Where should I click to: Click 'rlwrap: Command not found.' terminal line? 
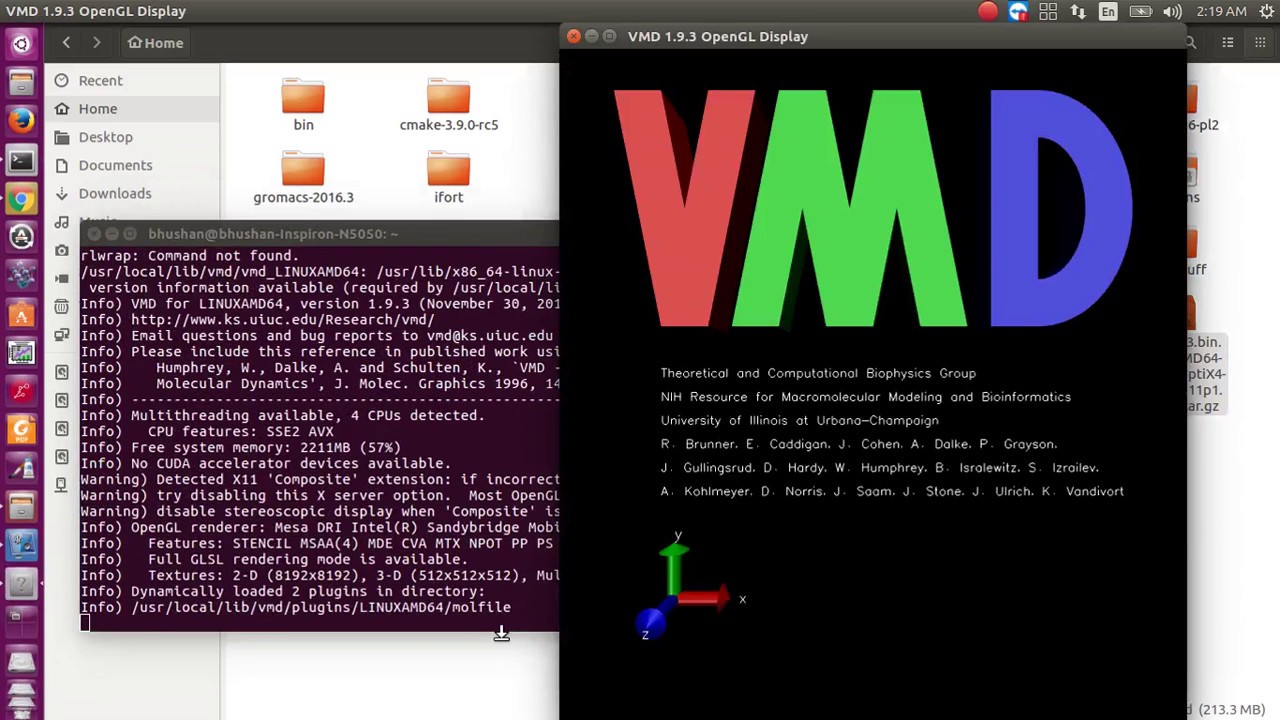[189, 255]
